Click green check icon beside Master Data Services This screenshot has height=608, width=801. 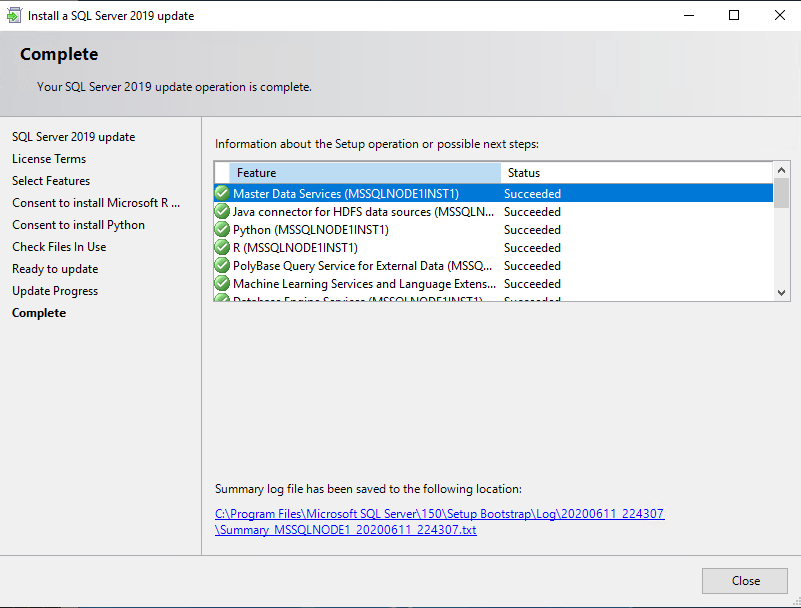(x=222, y=193)
